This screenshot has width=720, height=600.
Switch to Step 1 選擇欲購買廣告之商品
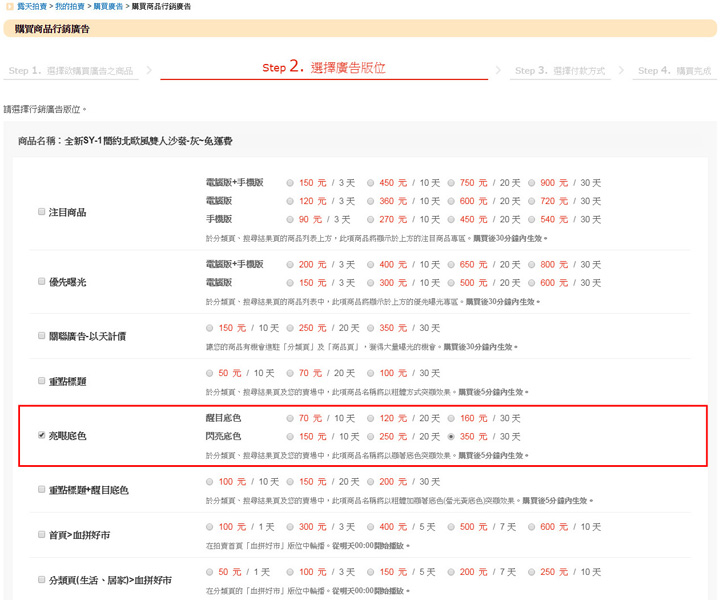point(70,71)
